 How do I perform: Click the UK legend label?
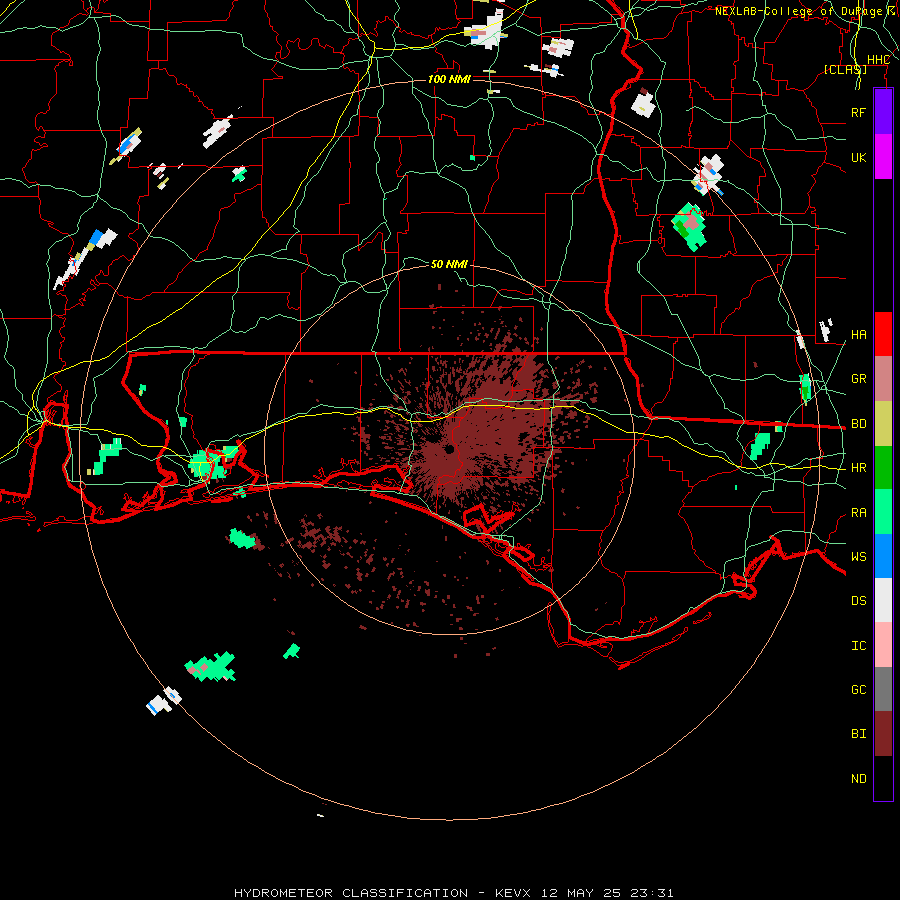858,157
